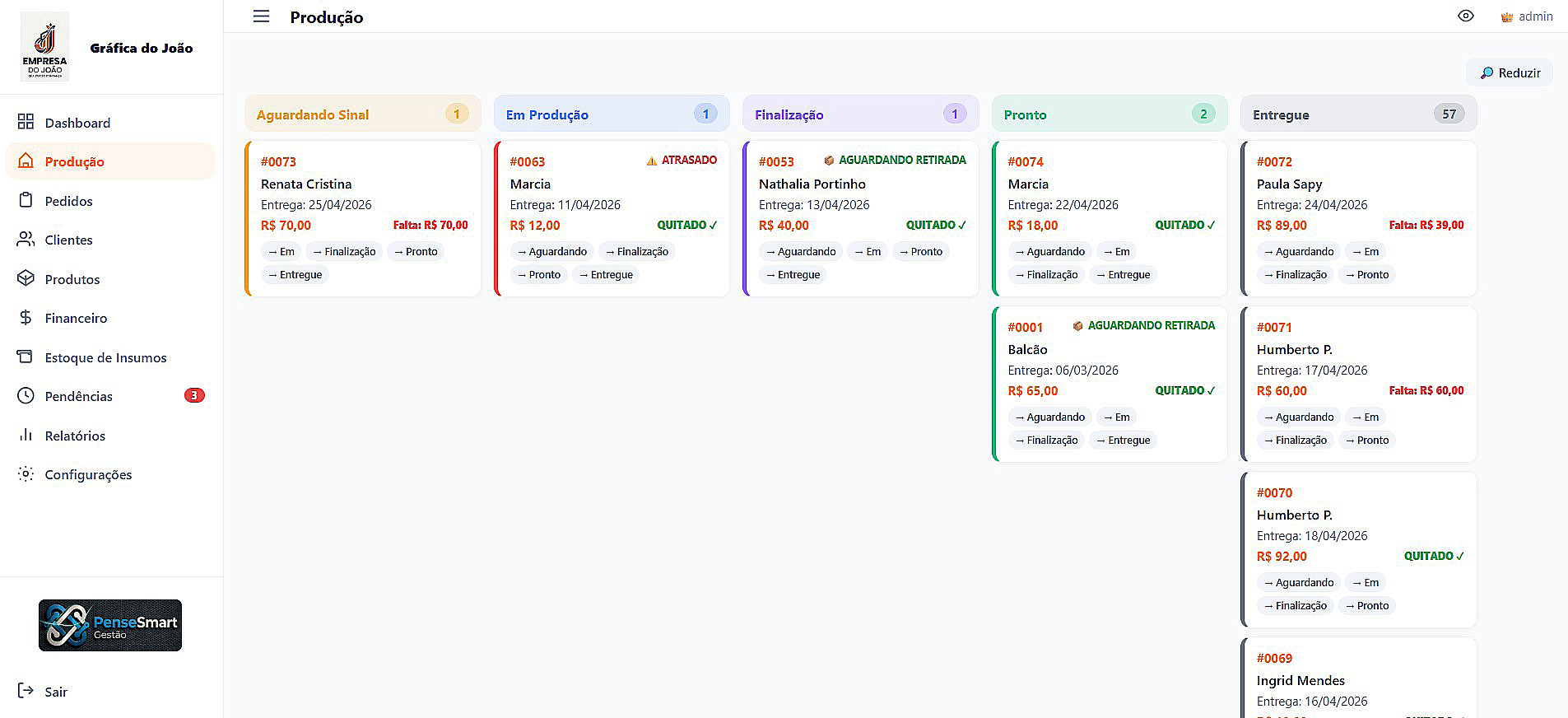Screen dimensions: 1568x718
Task: Open order #0072 Paula Sapy card
Action: (1359, 218)
